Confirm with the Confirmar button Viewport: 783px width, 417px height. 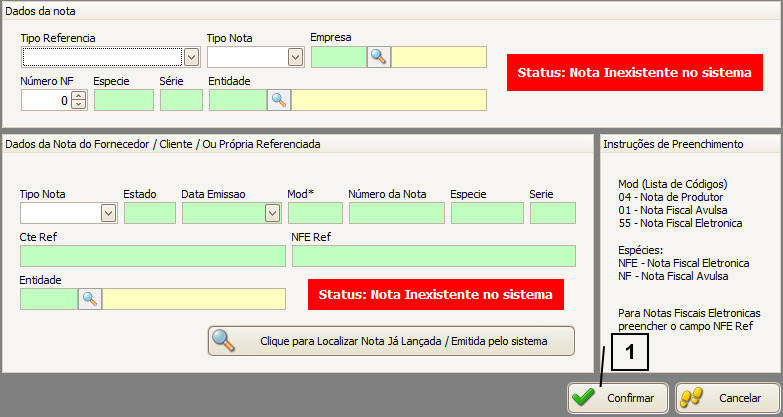[618, 398]
